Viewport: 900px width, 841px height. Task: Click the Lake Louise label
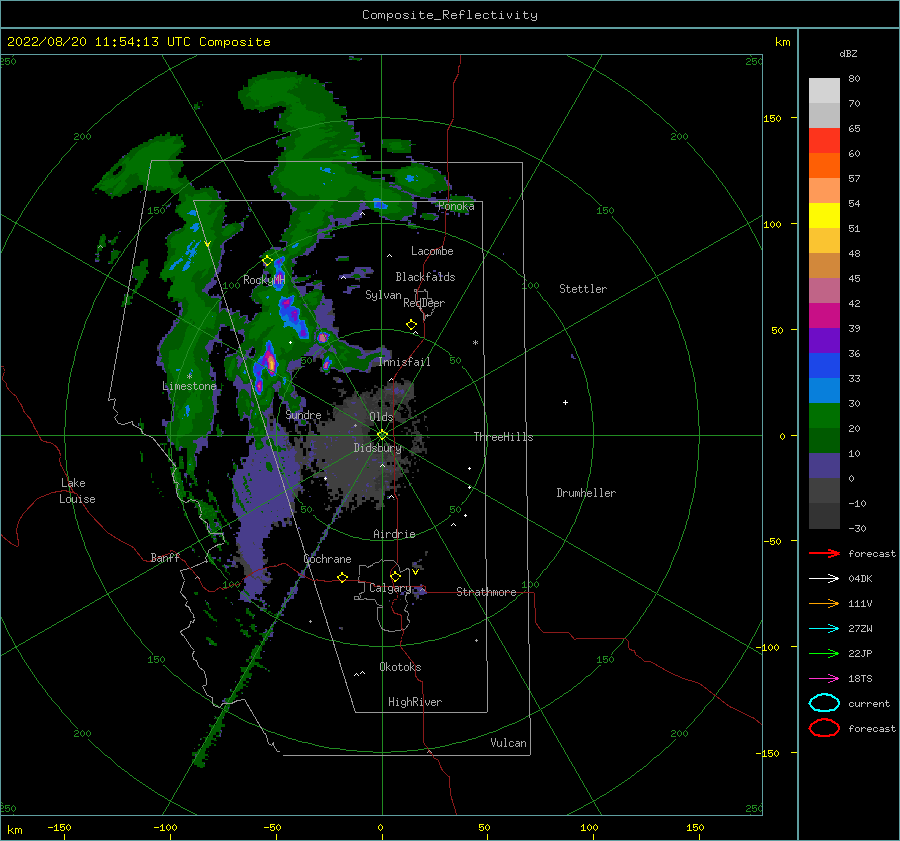pos(77,491)
